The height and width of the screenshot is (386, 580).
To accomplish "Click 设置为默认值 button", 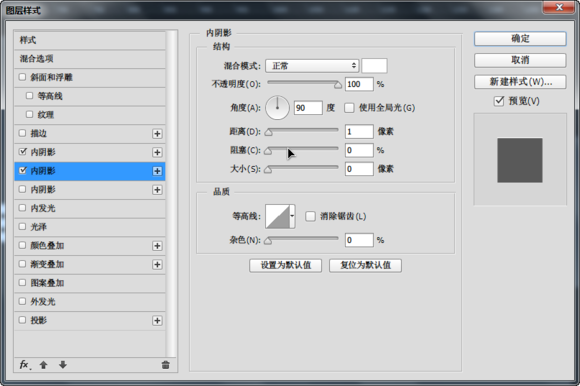I will 286,265.
